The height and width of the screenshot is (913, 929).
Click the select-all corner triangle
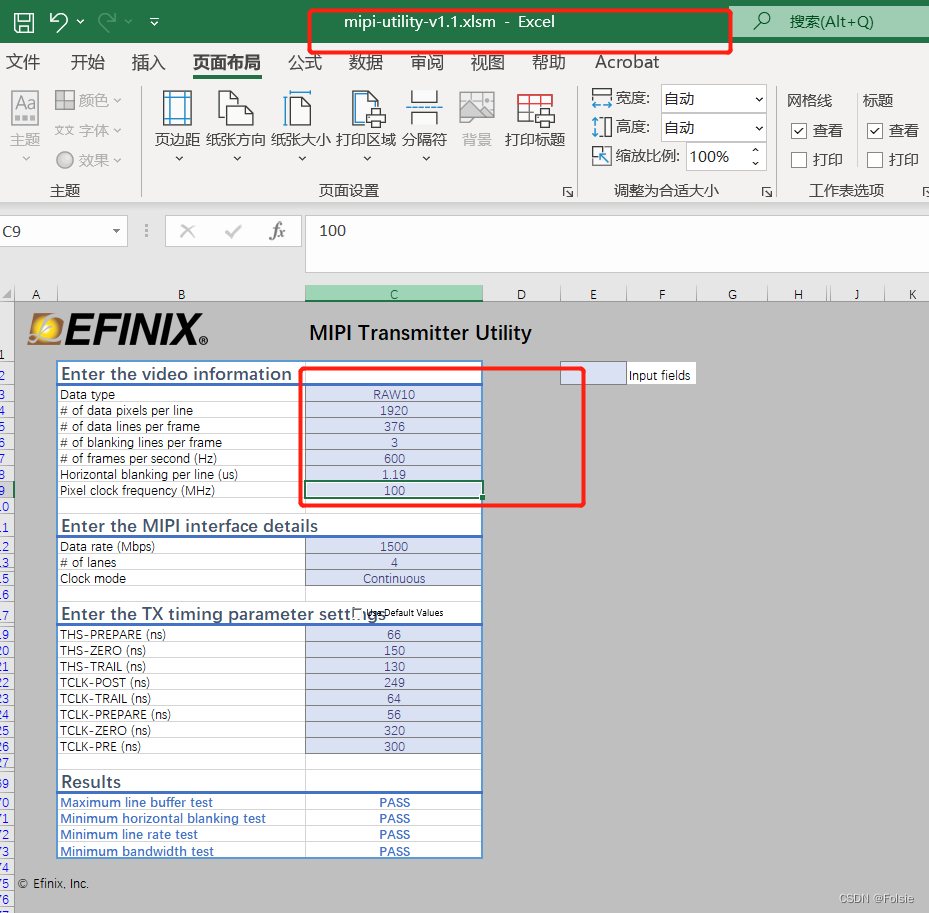tap(7, 294)
